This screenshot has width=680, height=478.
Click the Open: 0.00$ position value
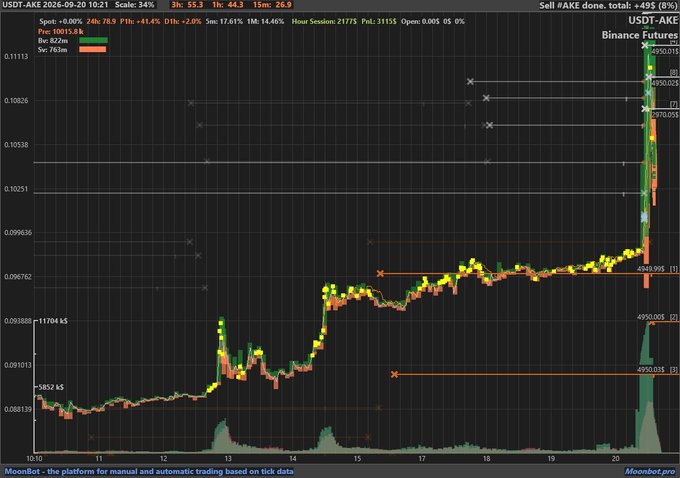tap(420, 21)
